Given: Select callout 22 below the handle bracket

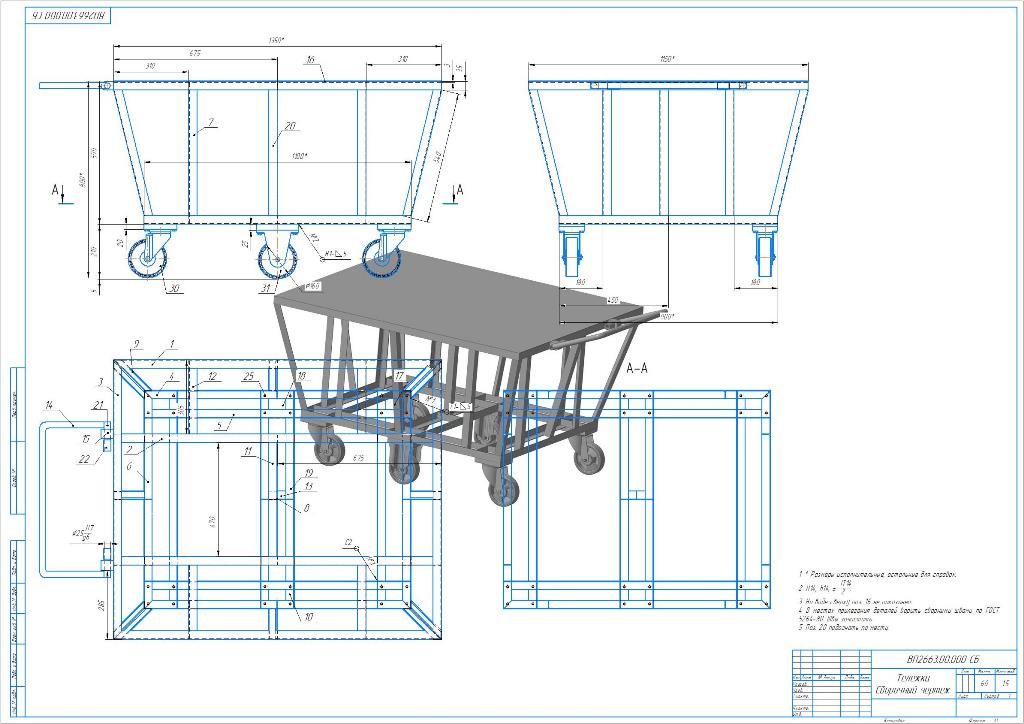Looking at the screenshot, I should 84,459.
